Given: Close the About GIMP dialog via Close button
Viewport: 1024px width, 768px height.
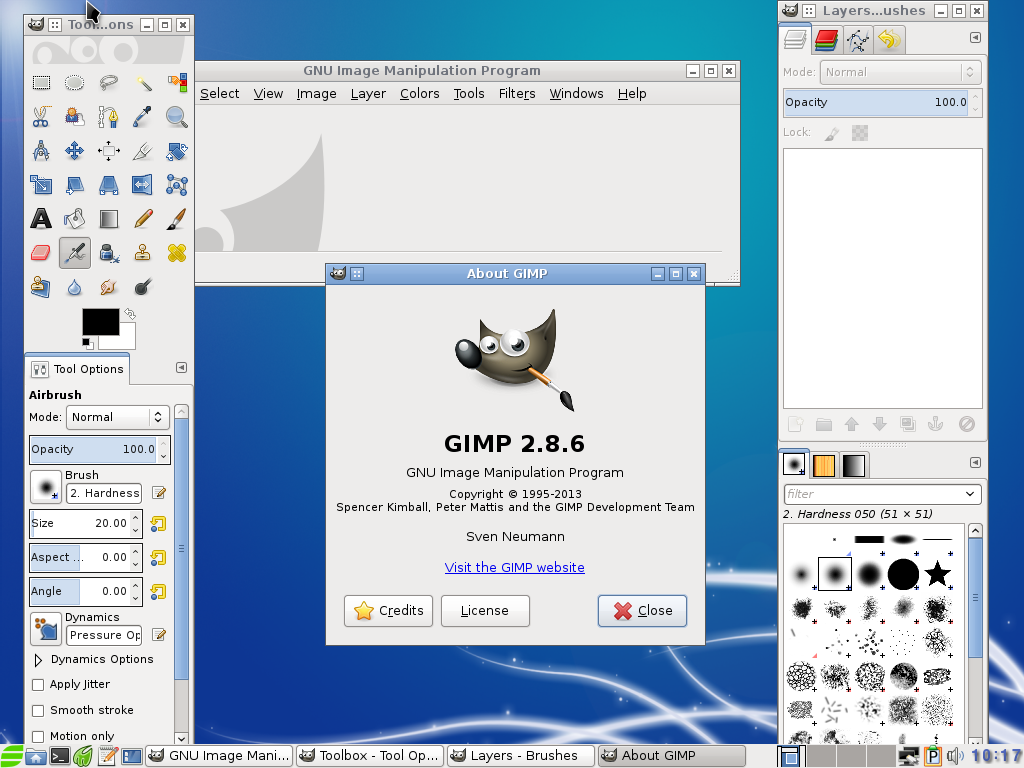Looking at the screenshot, I should [643, 611].
